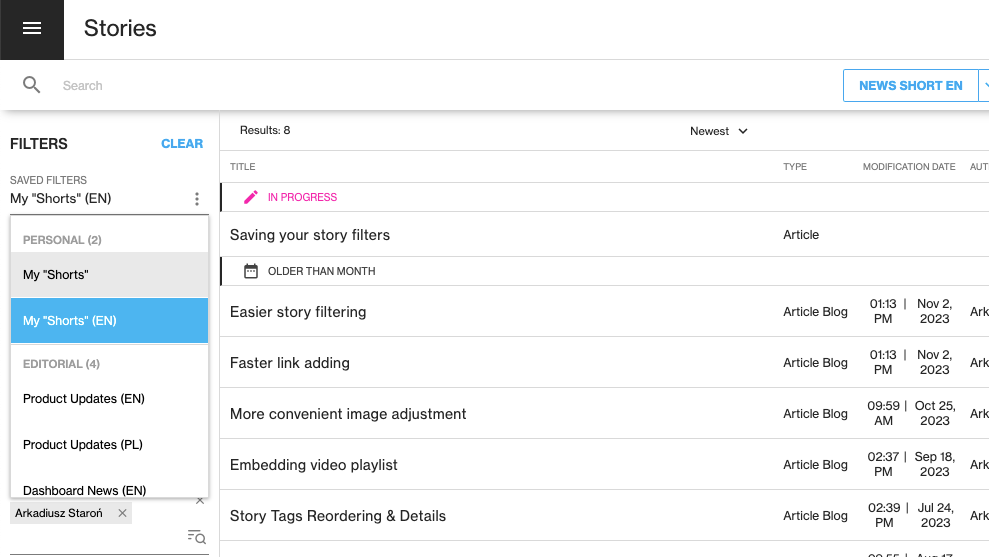Click Article Blog type of Easier story filtering
The width and height of the screenshot is (989, 557).
pyautogui.click(x=815, y=312)
